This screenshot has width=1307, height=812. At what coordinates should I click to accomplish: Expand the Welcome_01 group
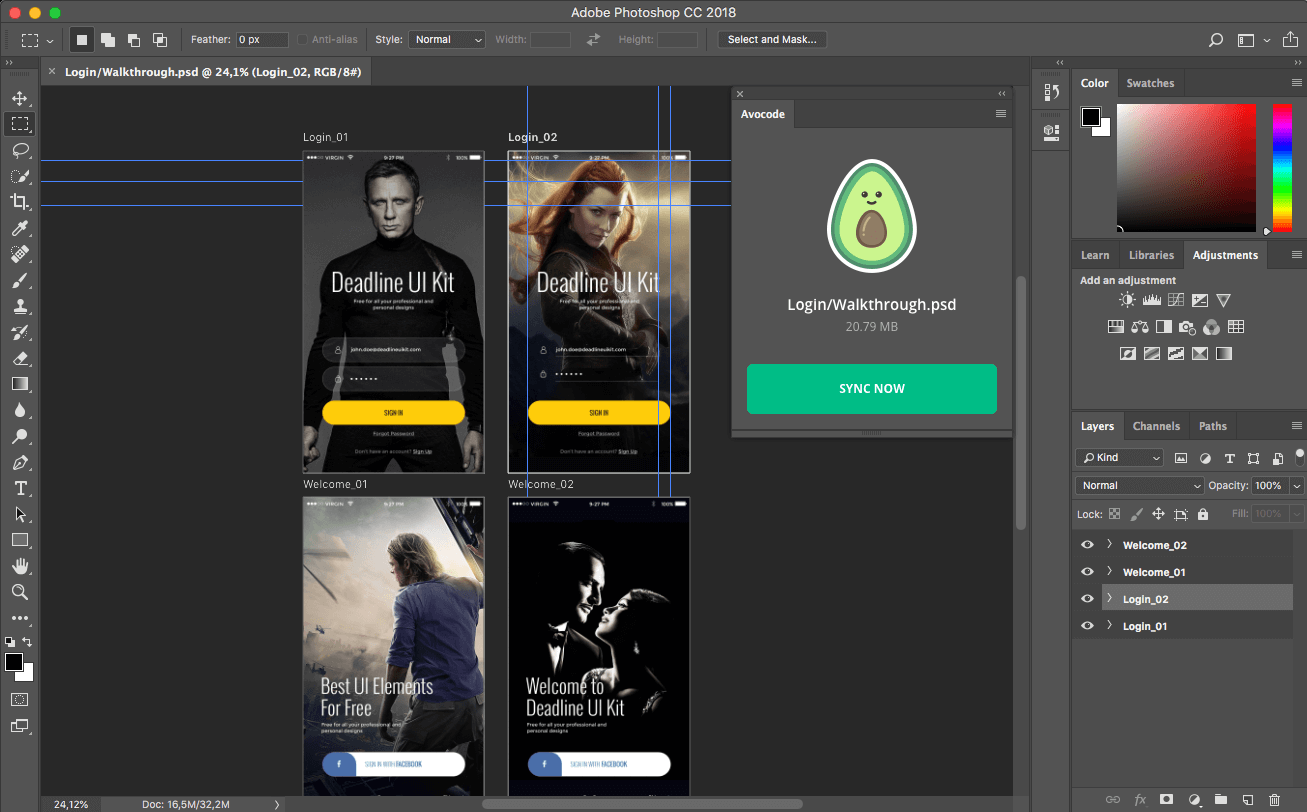pyautogui.click(x=1109, y=572)
